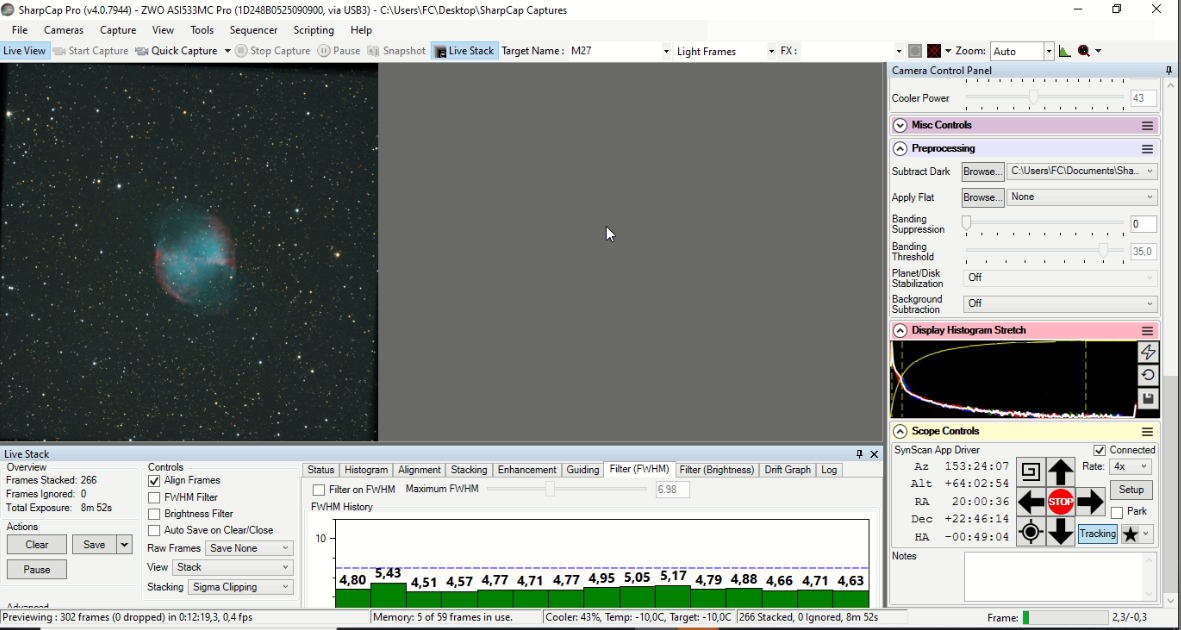Click the green image histogram toolbar icon

click(1064, 51)
